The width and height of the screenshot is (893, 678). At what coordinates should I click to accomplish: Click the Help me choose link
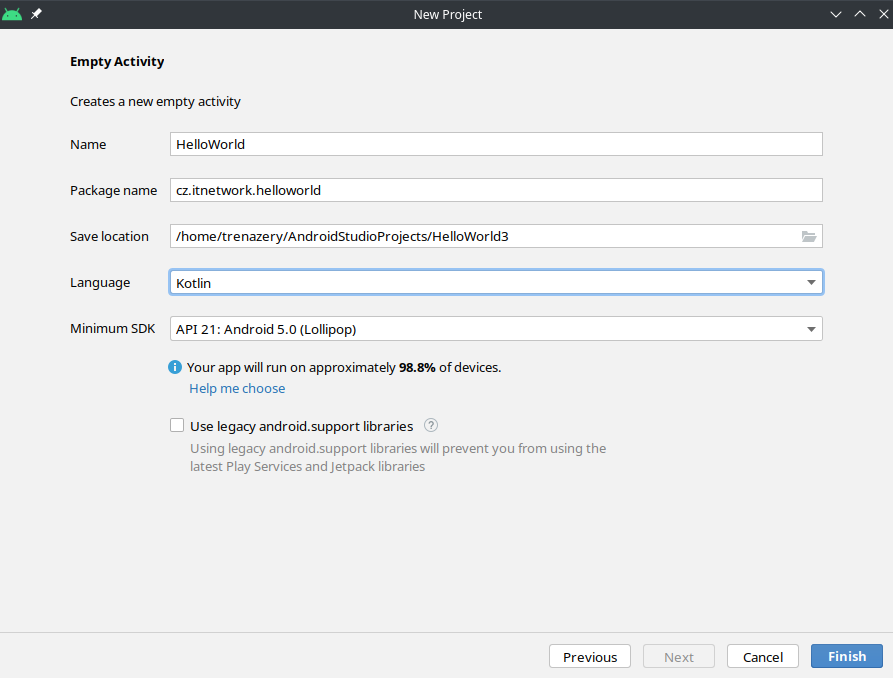(237, 388)
